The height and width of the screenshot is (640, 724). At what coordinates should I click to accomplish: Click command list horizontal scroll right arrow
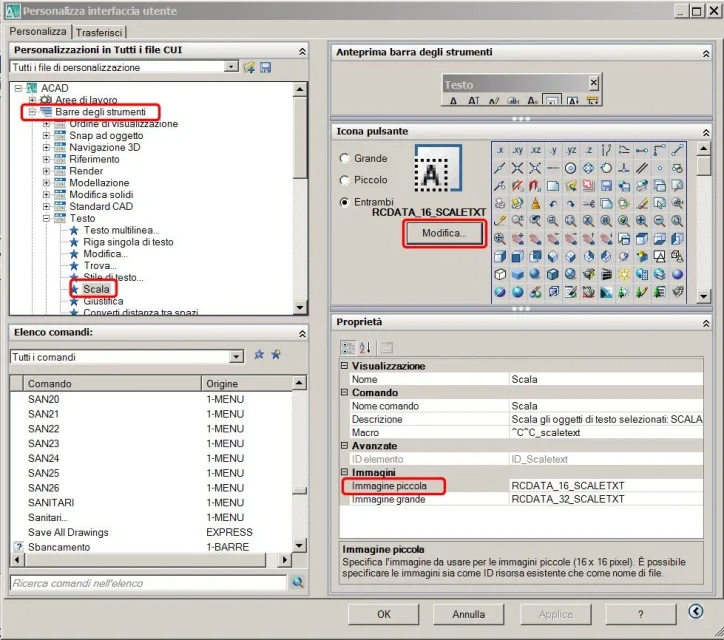[284, 560]
